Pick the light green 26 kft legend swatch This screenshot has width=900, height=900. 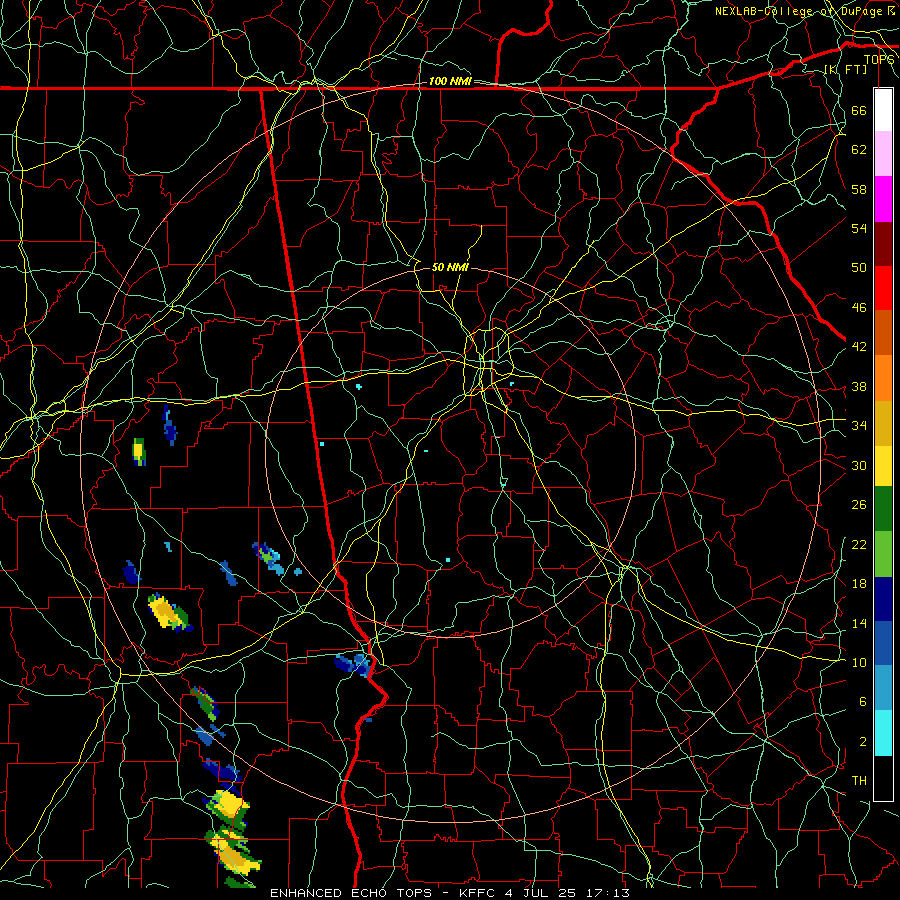click(x=883, y=554)
